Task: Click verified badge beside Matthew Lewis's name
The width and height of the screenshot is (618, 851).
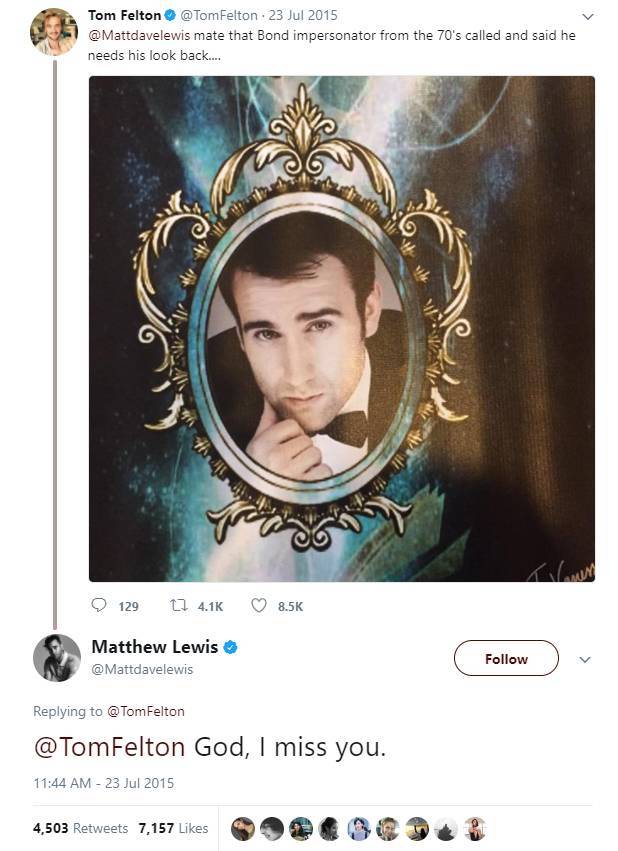Action: pyautogui.click(x=230, y=647)
